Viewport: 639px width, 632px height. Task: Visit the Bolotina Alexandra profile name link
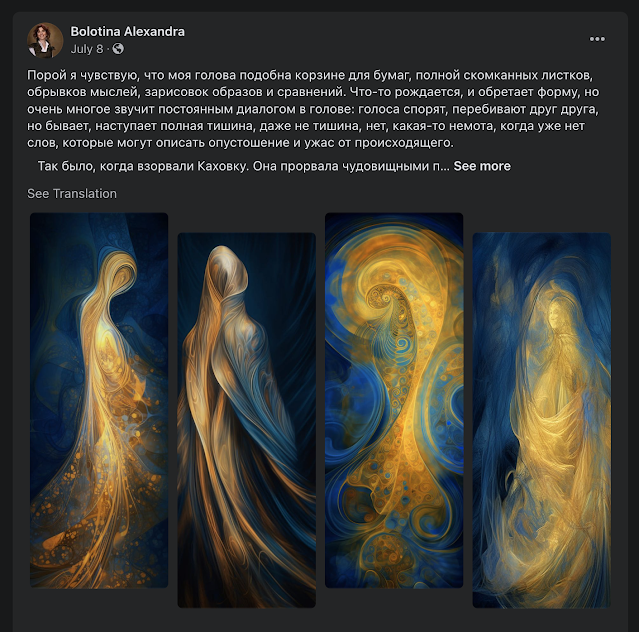[x=127, y=31]
